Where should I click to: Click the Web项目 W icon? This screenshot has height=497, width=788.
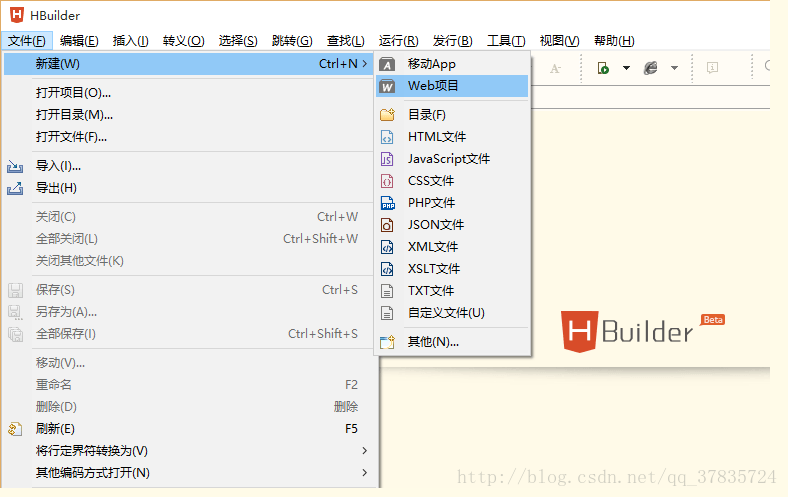click(387, 86)
